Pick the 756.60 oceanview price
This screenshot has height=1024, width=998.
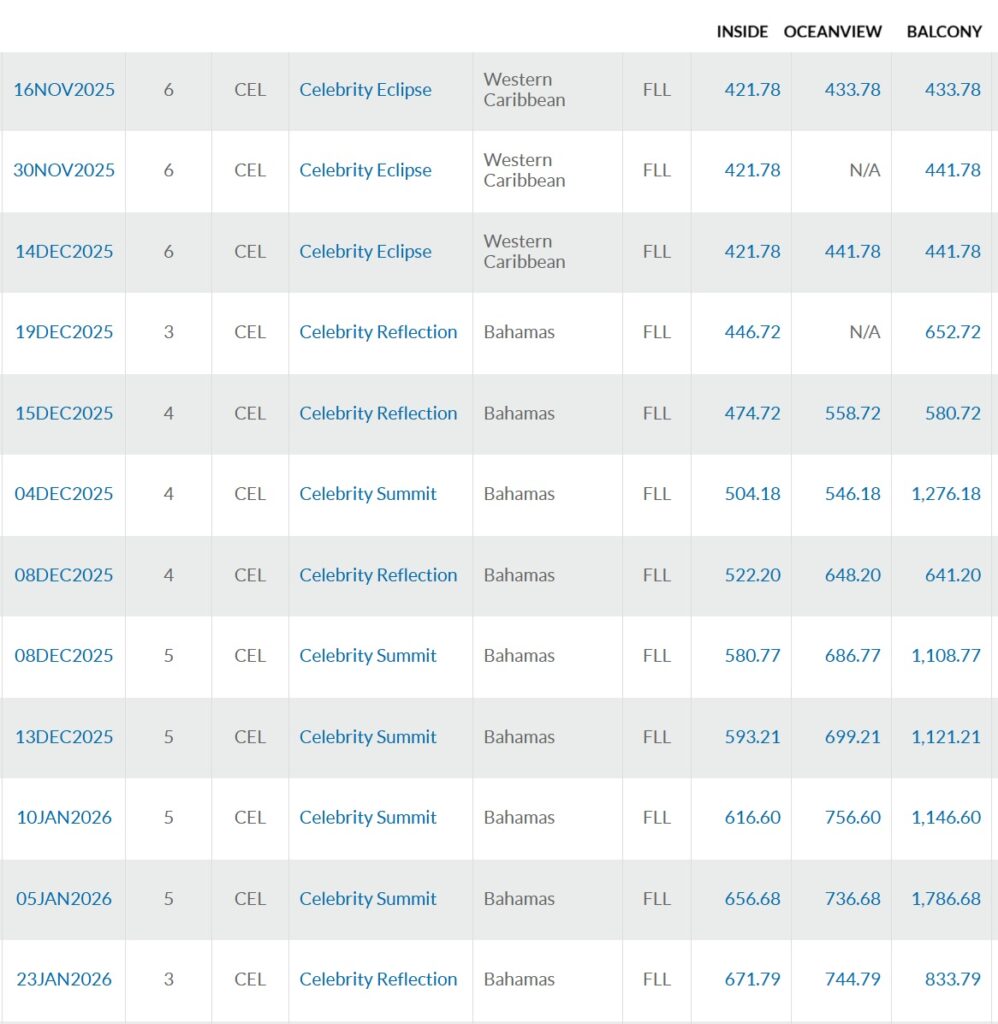pyautogui.click(x=852, y=818)
